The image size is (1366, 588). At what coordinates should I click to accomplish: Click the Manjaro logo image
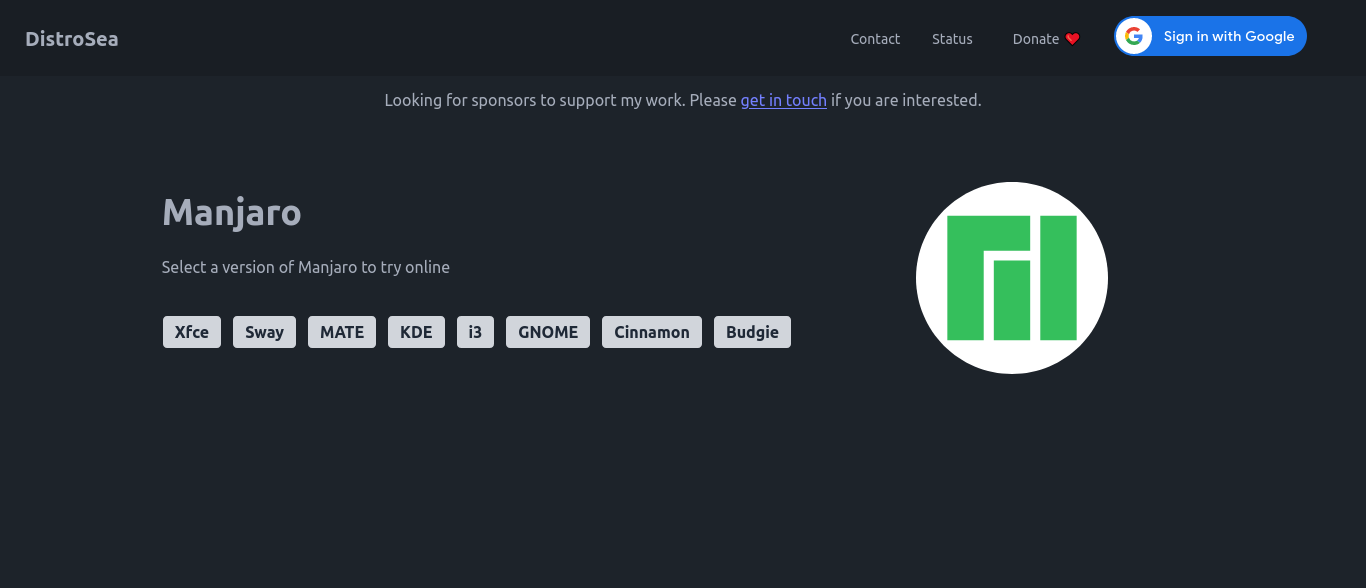point(1011,278)
